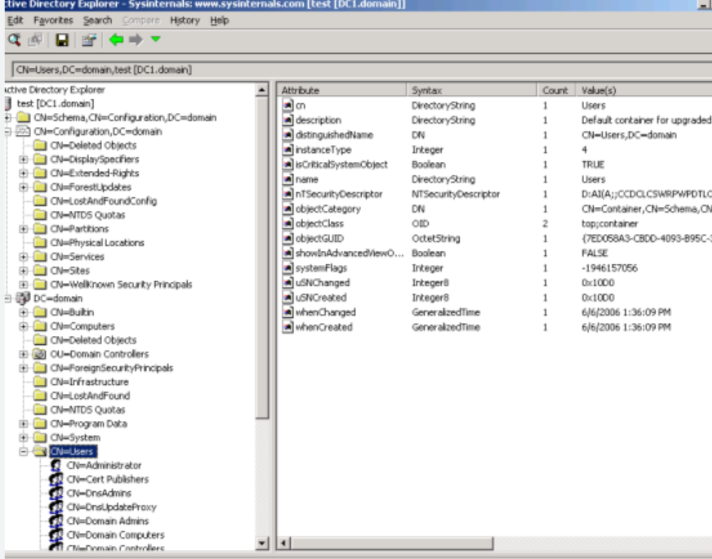Expand the CN=System tree node
This screenshot has height=559, width=712.
pyautogui.click(x=23, y=437)
